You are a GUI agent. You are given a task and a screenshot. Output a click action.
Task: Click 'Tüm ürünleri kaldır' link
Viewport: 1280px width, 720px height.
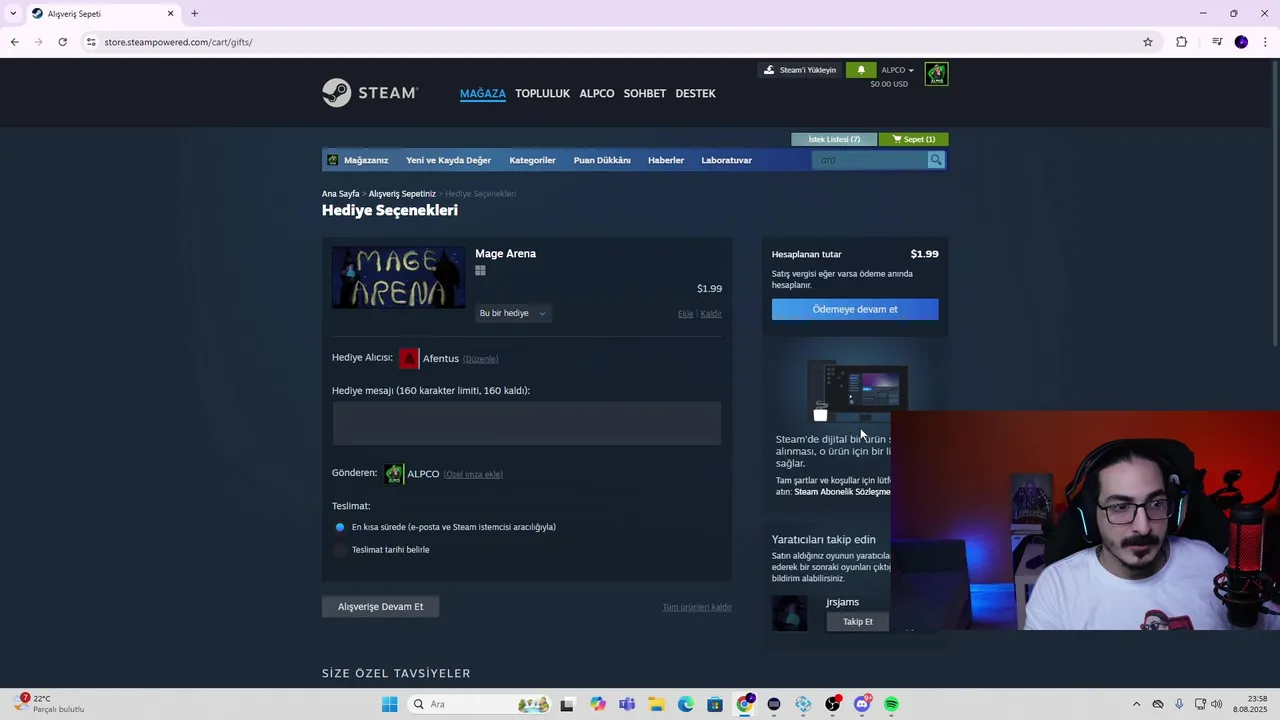click(697, 607)
